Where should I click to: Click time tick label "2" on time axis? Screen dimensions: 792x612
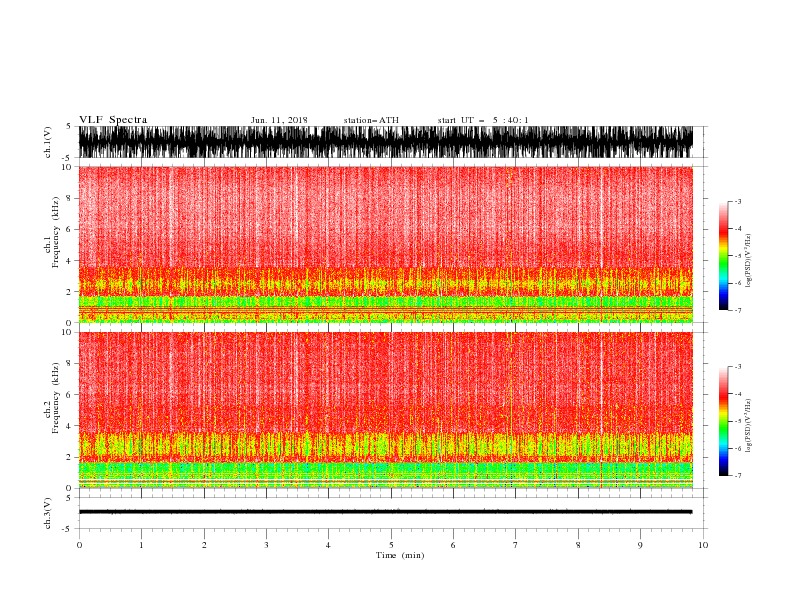click(204, 545)
